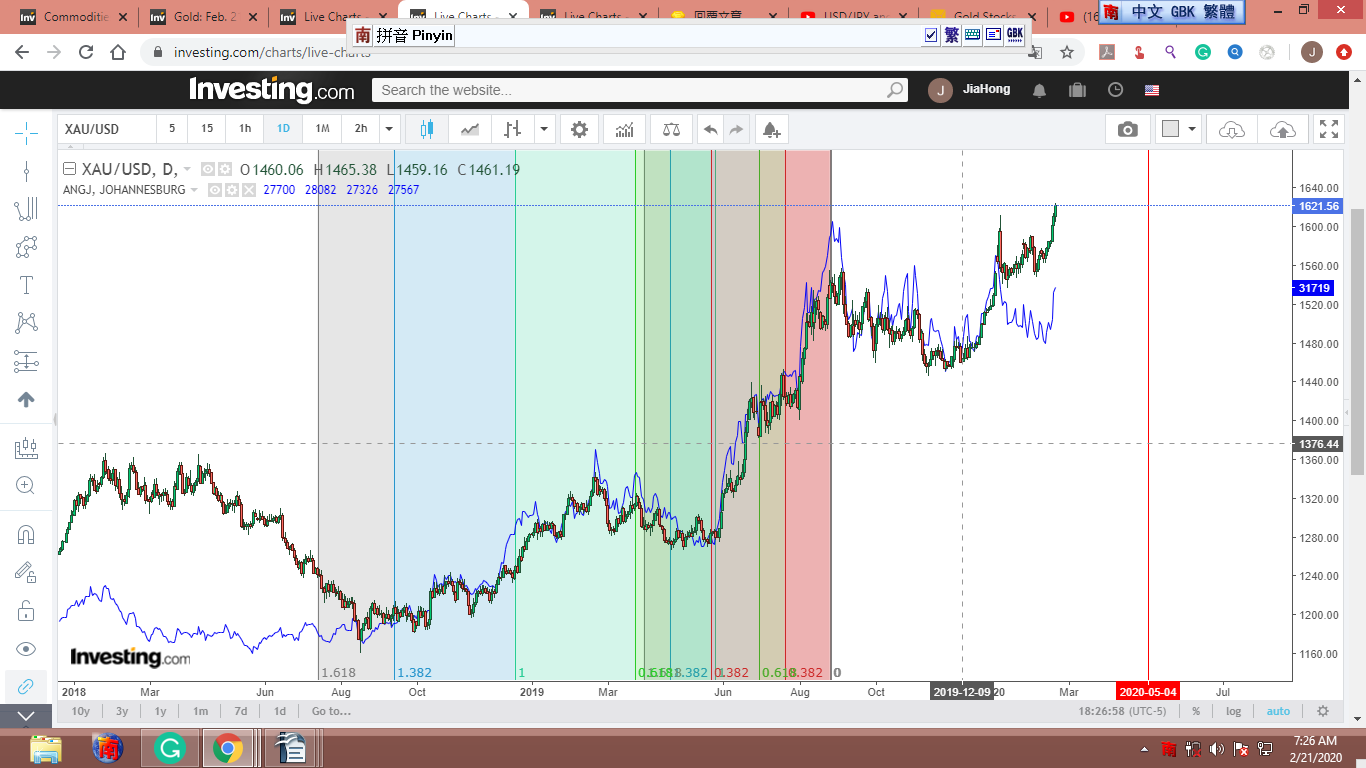
Task: Click the compare symbols scales icon
Action: (671, 129)
